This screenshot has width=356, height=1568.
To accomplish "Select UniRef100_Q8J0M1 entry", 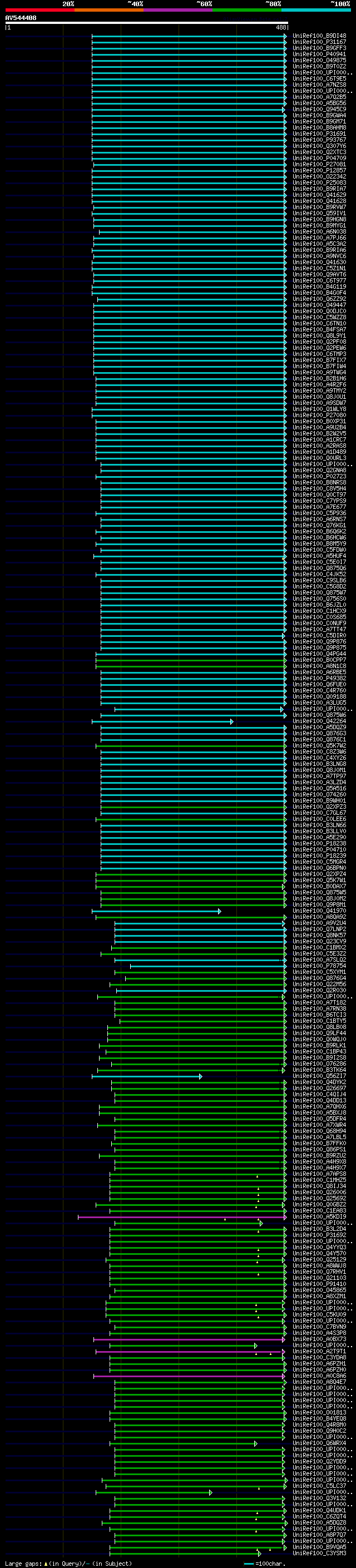I will click(x=319, y=770).
